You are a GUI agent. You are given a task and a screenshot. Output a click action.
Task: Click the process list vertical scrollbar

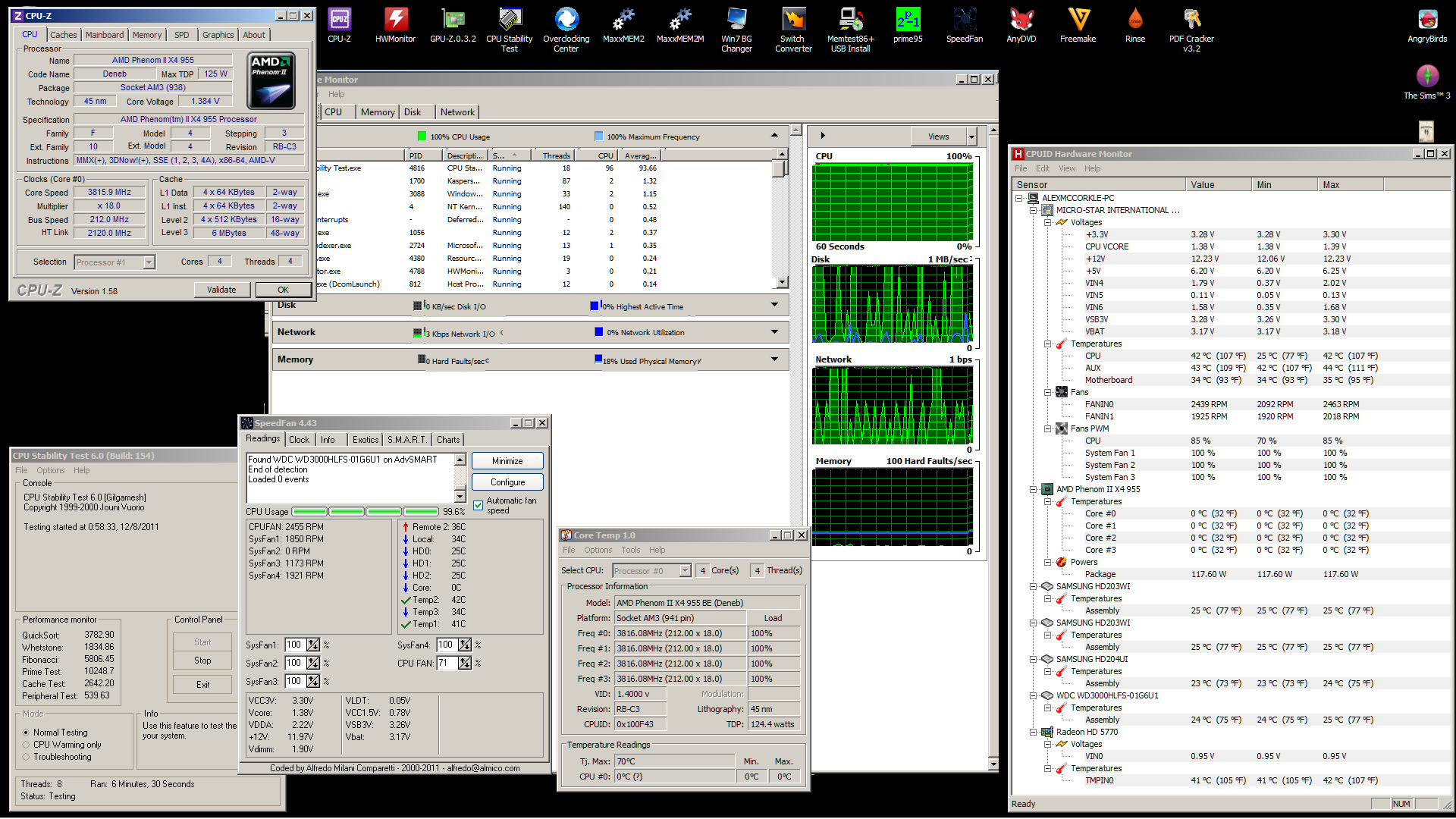tap(780, 218)
